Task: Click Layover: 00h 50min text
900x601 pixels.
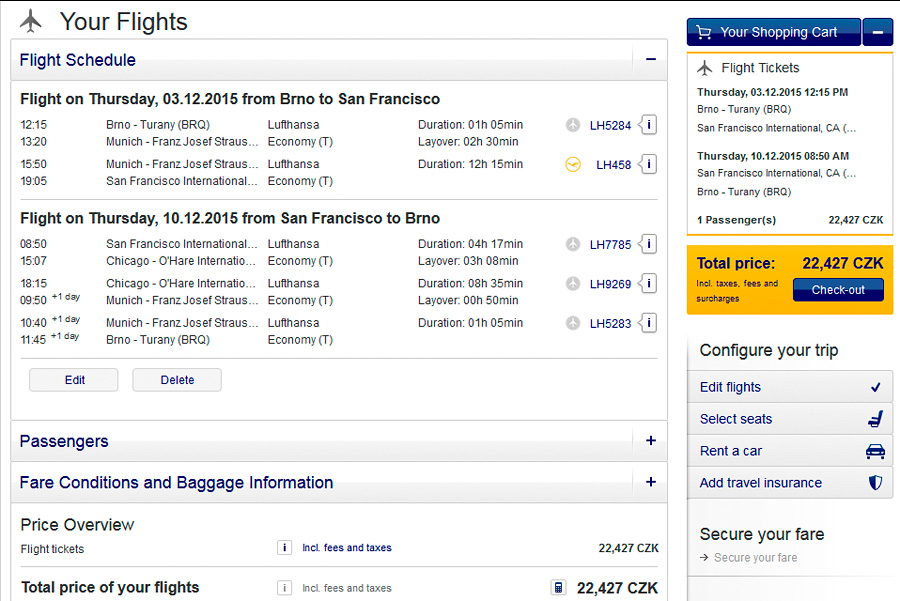Action: (x=468, y=300)
